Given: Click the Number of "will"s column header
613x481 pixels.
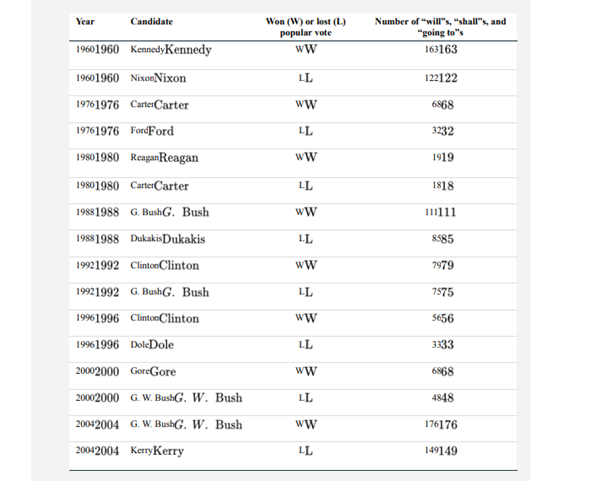Looking at the screenshot, I should 440,26.
